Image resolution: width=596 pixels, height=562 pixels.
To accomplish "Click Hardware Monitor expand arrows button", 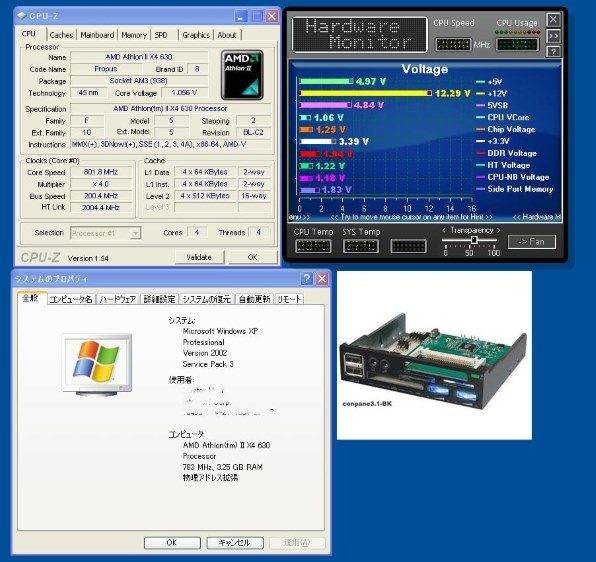I will 553,36.
